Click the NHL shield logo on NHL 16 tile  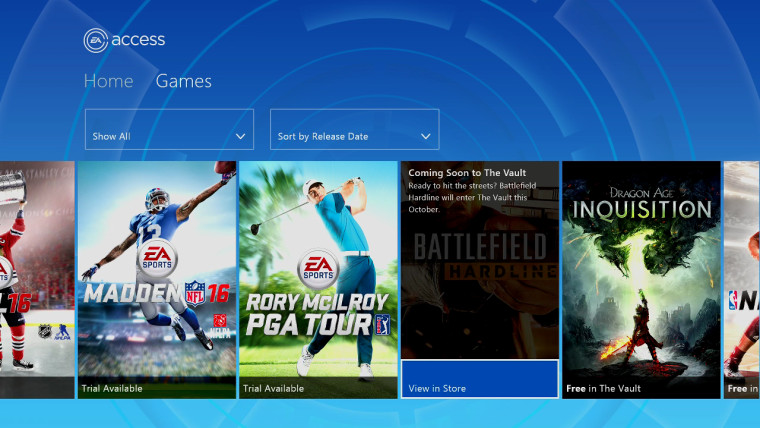[x=45, y=331]
